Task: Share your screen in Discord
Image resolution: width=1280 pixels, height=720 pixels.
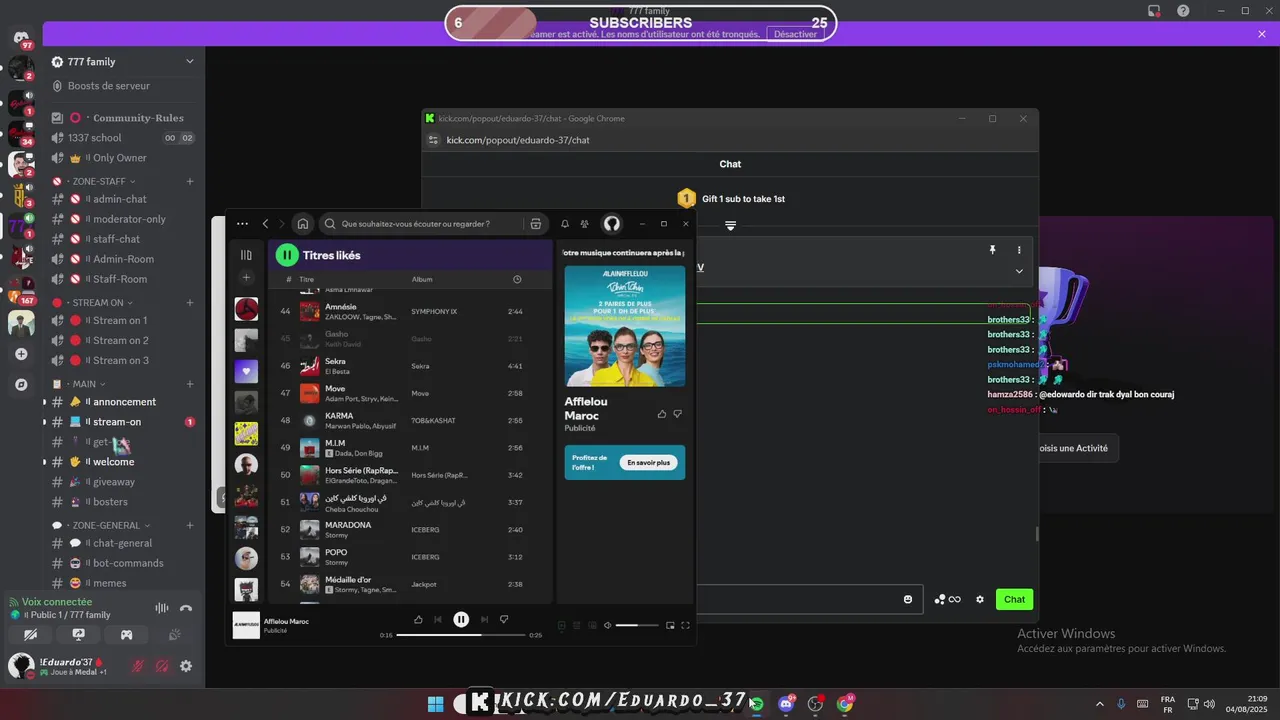Action: pyautogui.click(x=79, y=634)
